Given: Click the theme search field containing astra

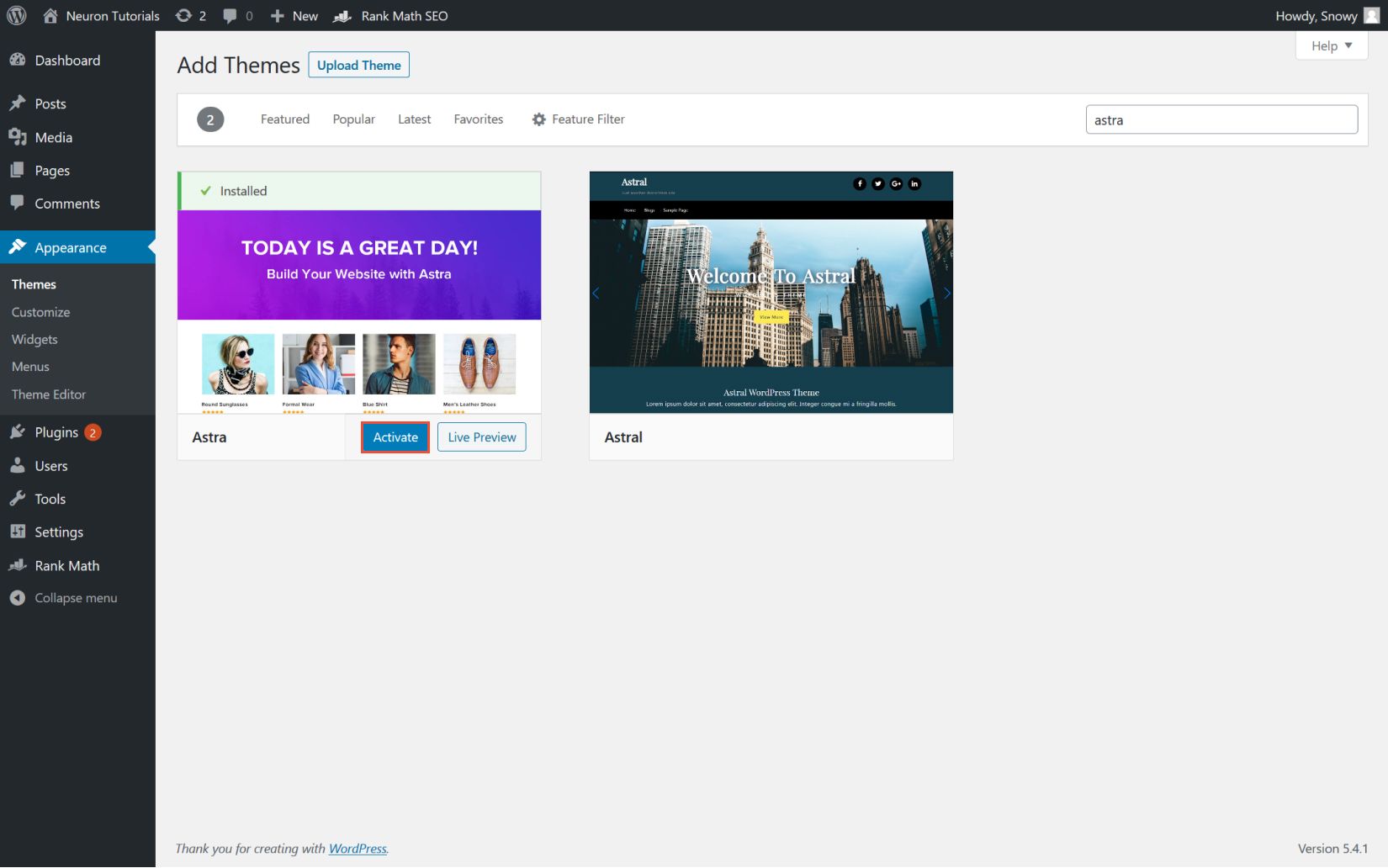Looking at the screenshot, I should point(1221,119).
